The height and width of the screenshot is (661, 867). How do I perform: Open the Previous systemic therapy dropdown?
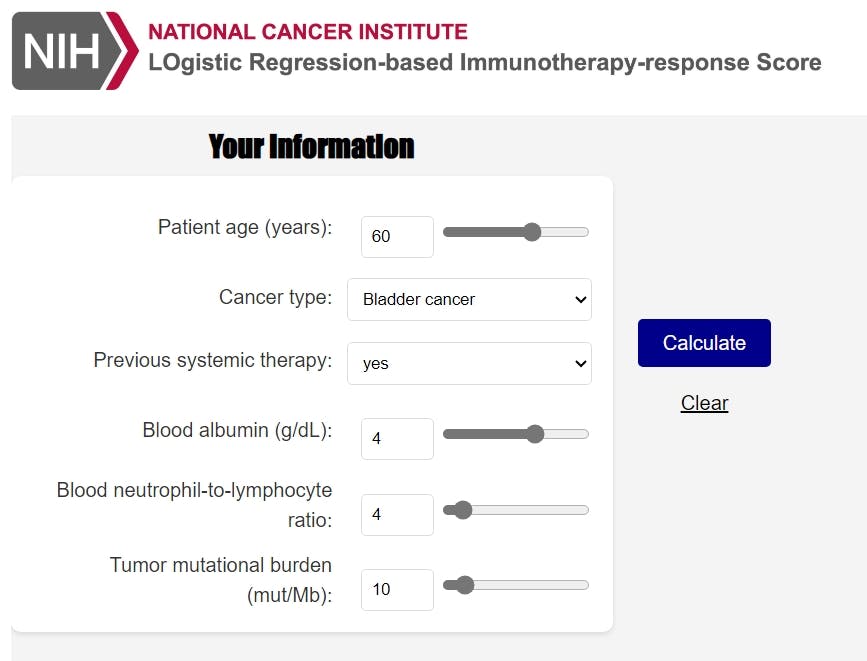pos(468,363)
